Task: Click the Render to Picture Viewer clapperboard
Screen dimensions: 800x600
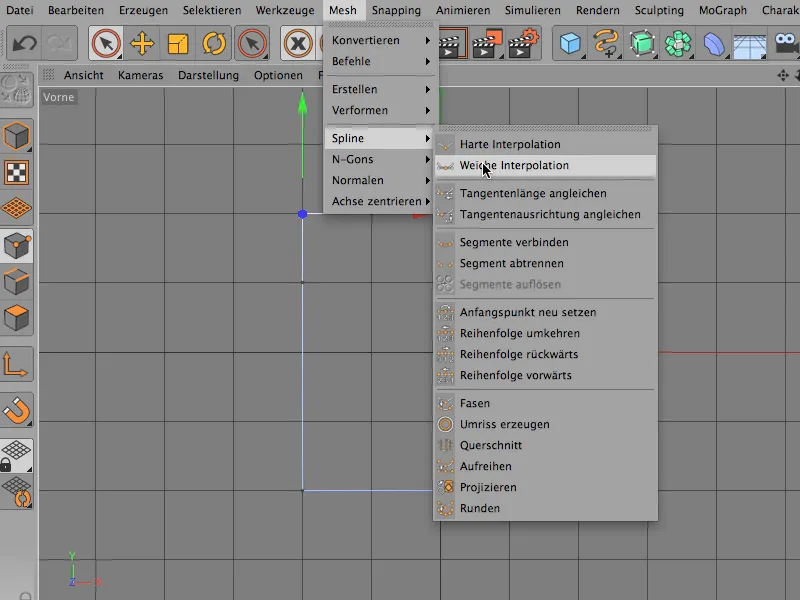Action: coord(487,44)
